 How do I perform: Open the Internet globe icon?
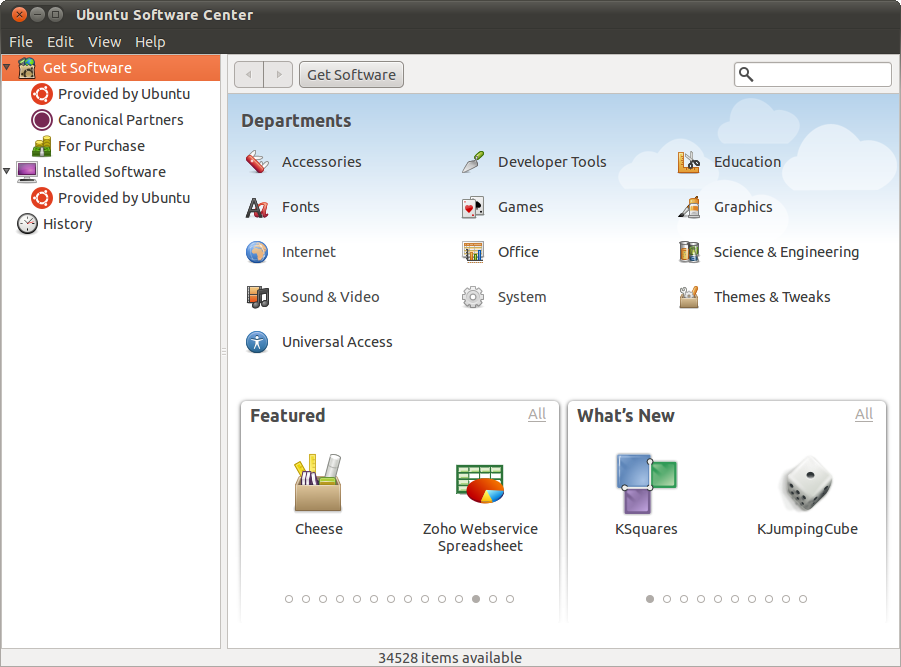[257, 252]
